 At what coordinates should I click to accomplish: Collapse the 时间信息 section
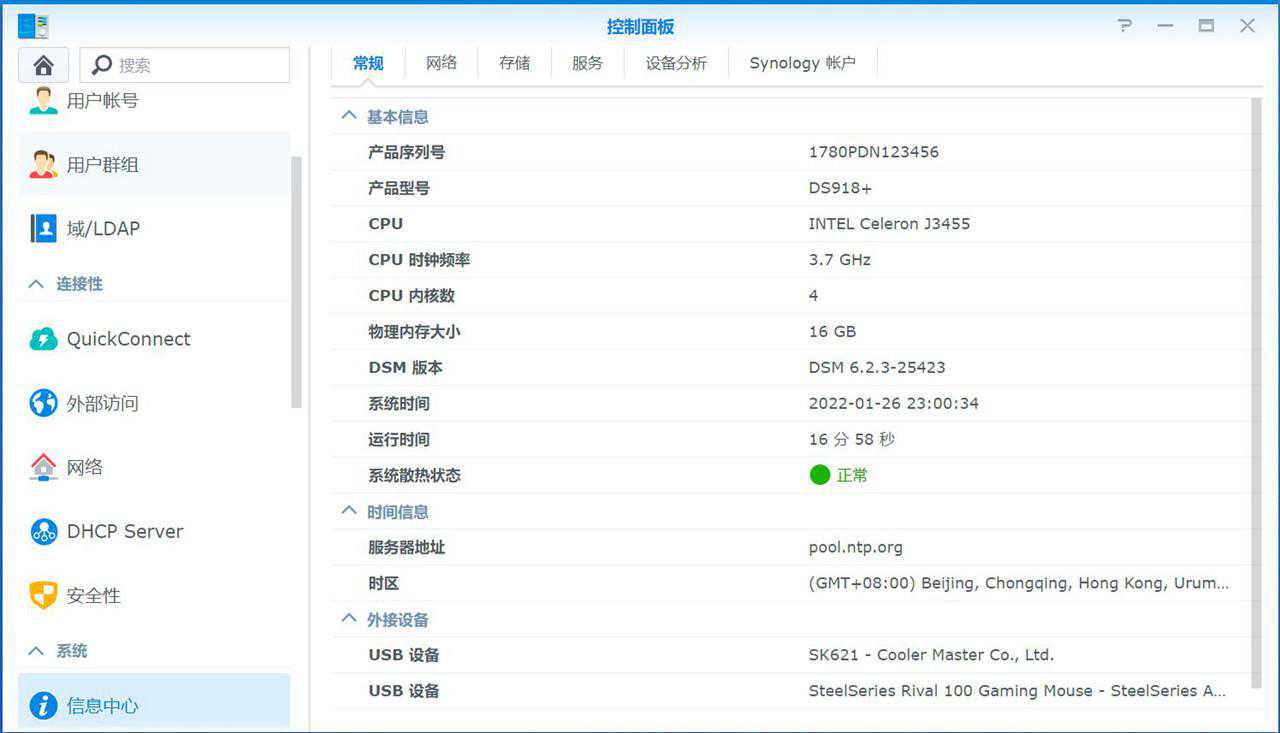tap(349, 511)
